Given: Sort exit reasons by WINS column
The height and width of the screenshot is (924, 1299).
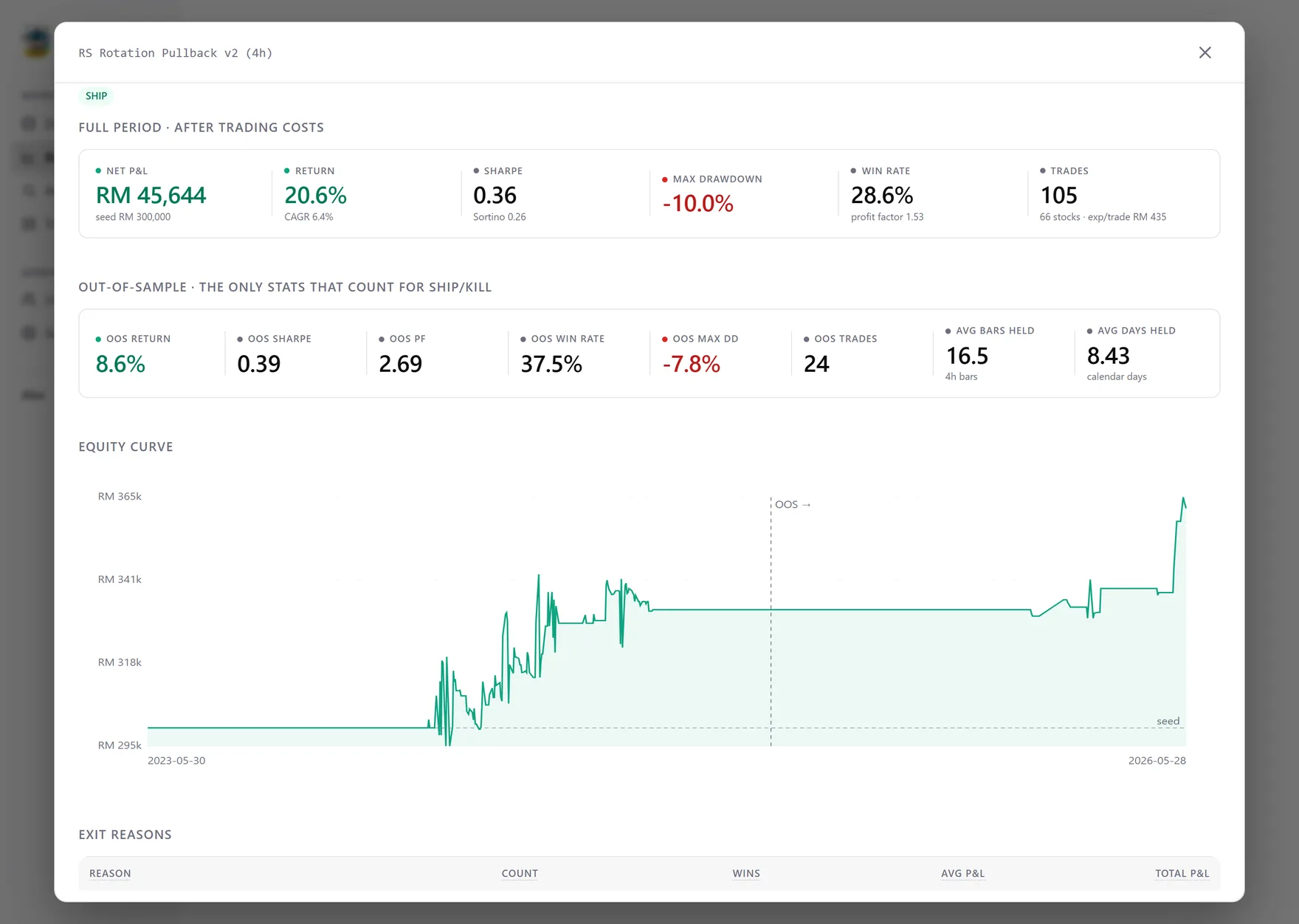Looking at the screenshot, I should tap(746, 874).
